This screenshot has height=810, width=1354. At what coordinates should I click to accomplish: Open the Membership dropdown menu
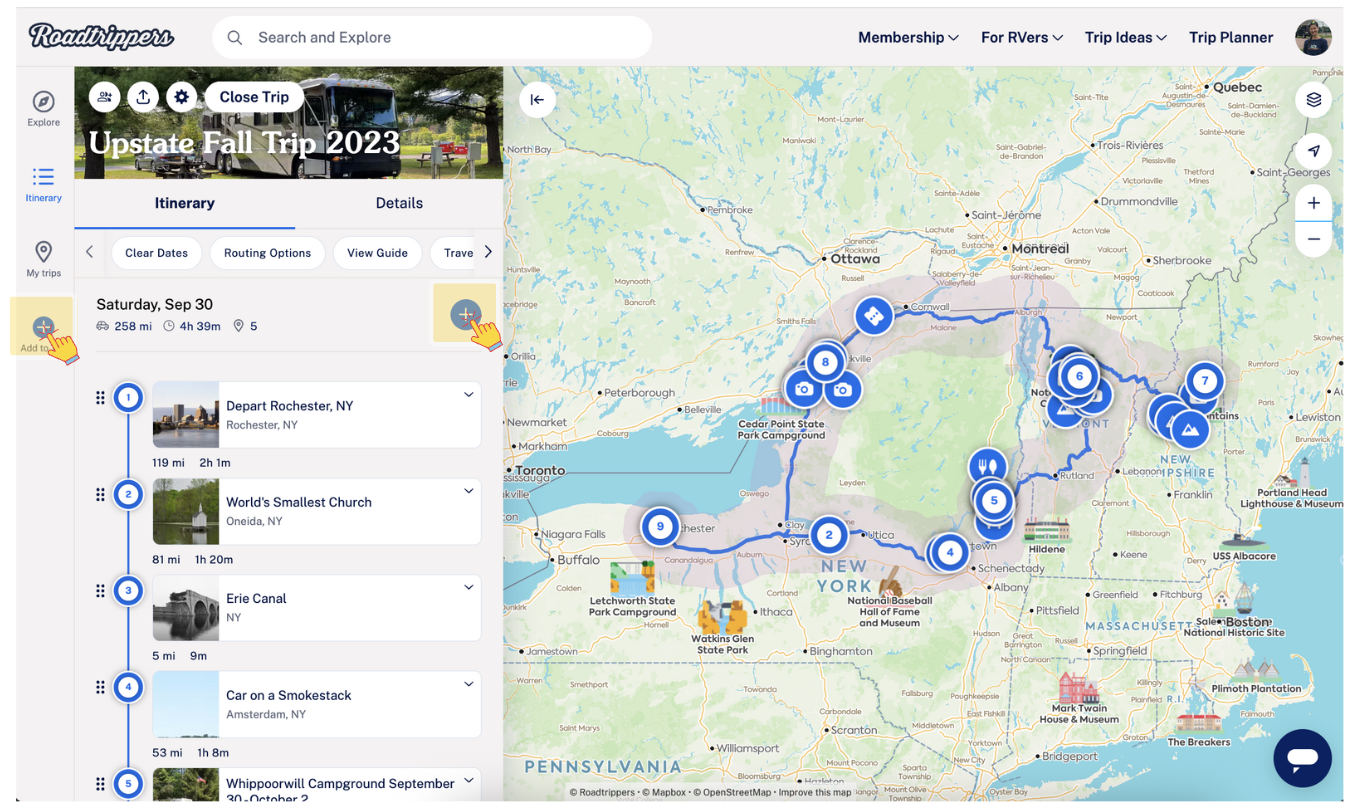click(908, 38)
